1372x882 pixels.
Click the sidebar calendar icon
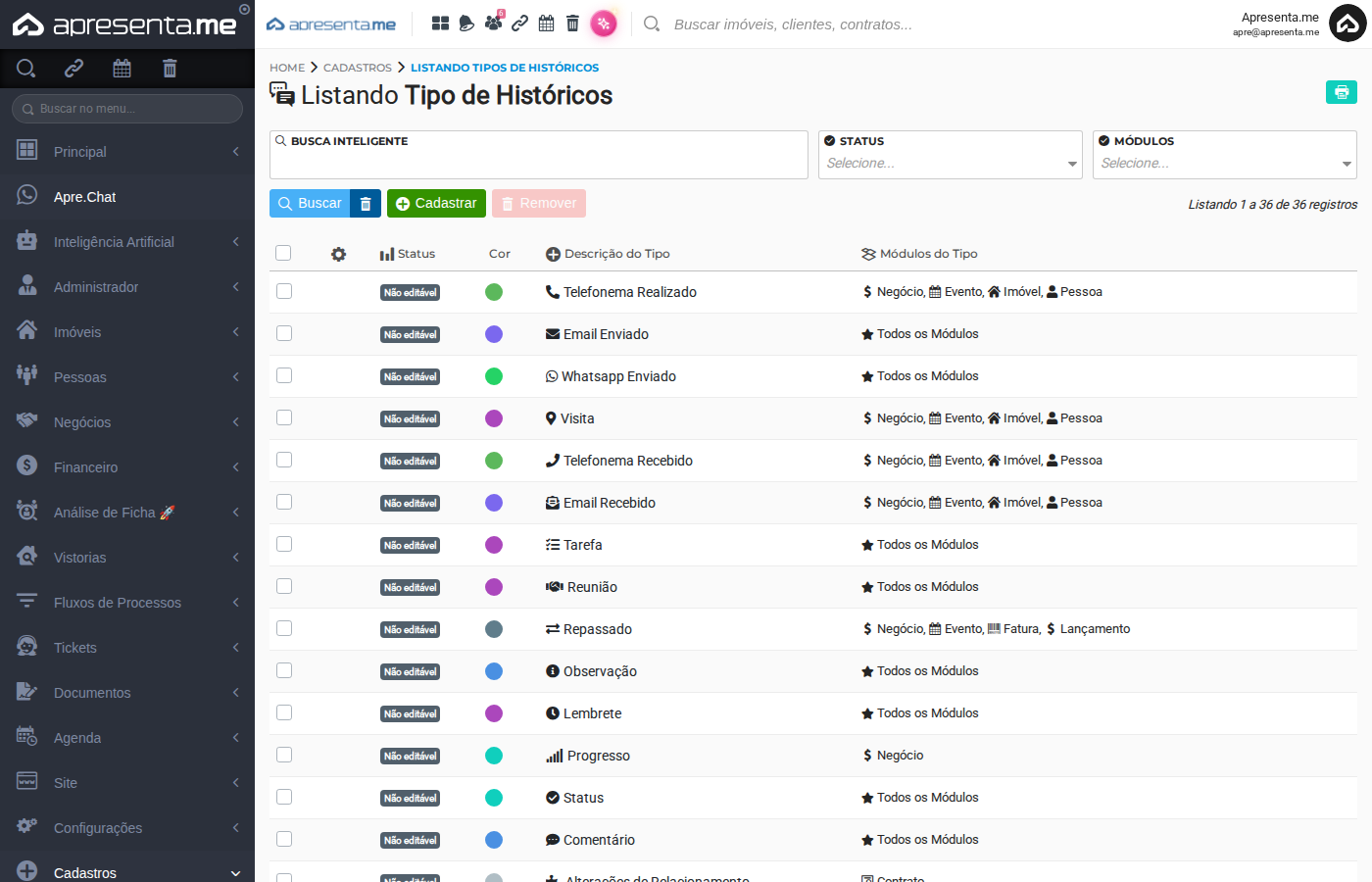(122, 68)
